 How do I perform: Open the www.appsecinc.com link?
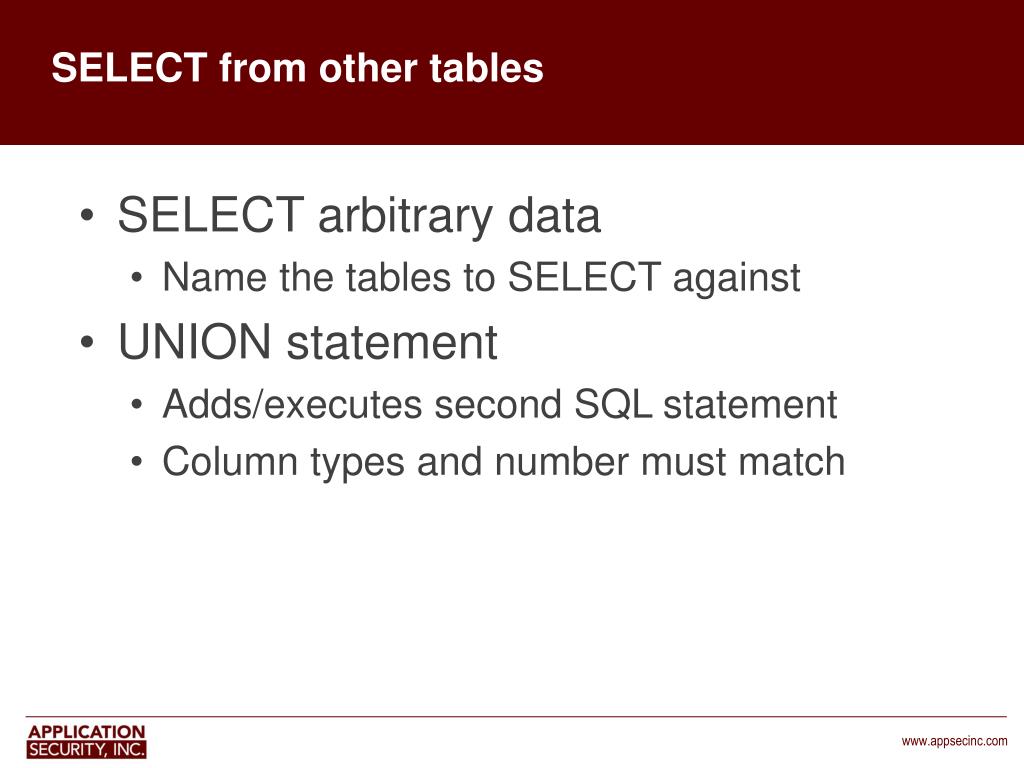[954, 741]
